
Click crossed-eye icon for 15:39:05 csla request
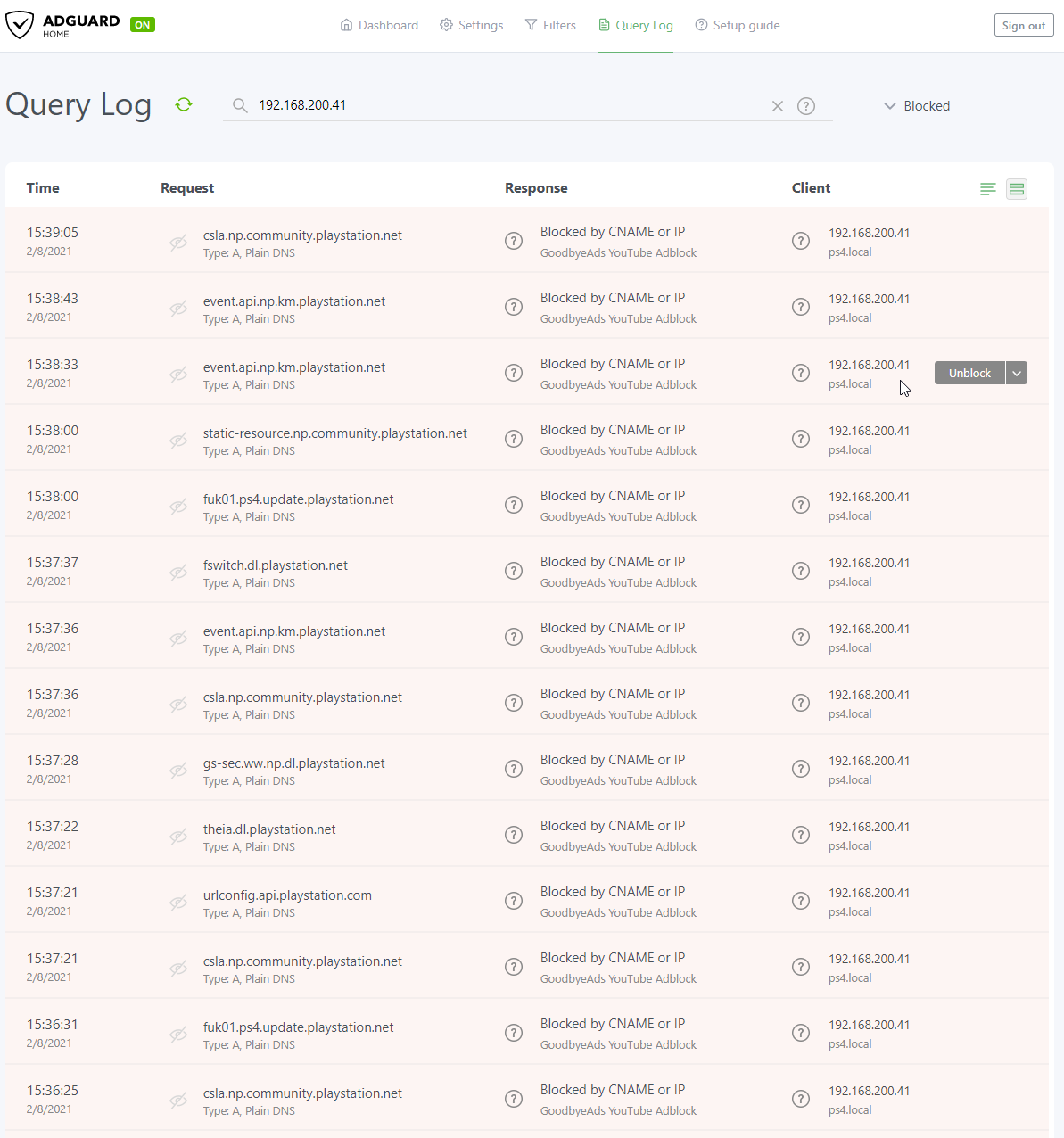point(178,243)
